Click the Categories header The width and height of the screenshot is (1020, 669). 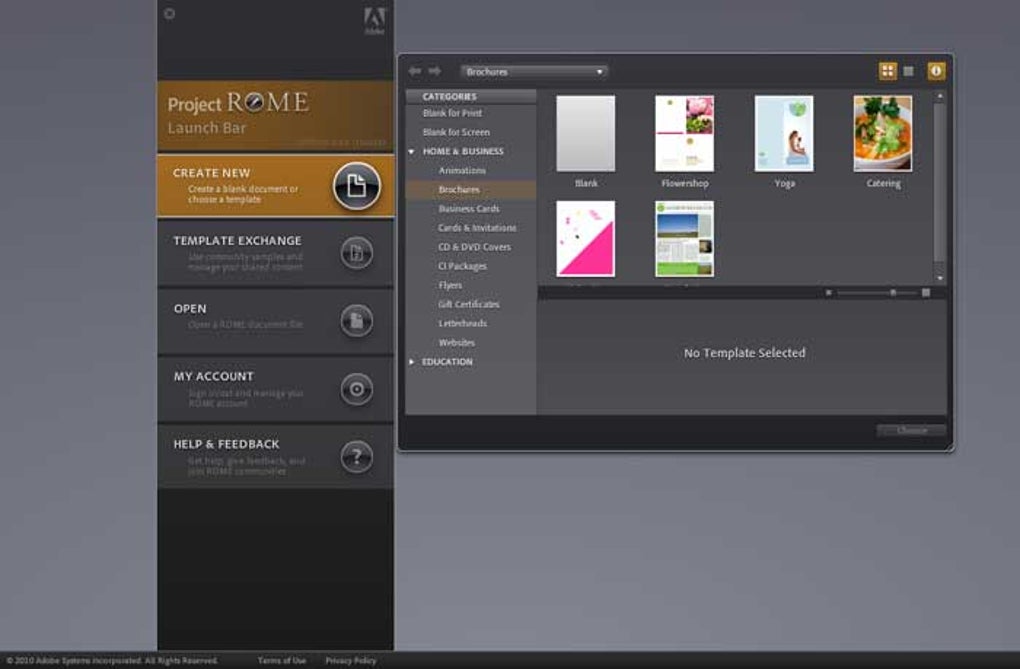point(471,96)
